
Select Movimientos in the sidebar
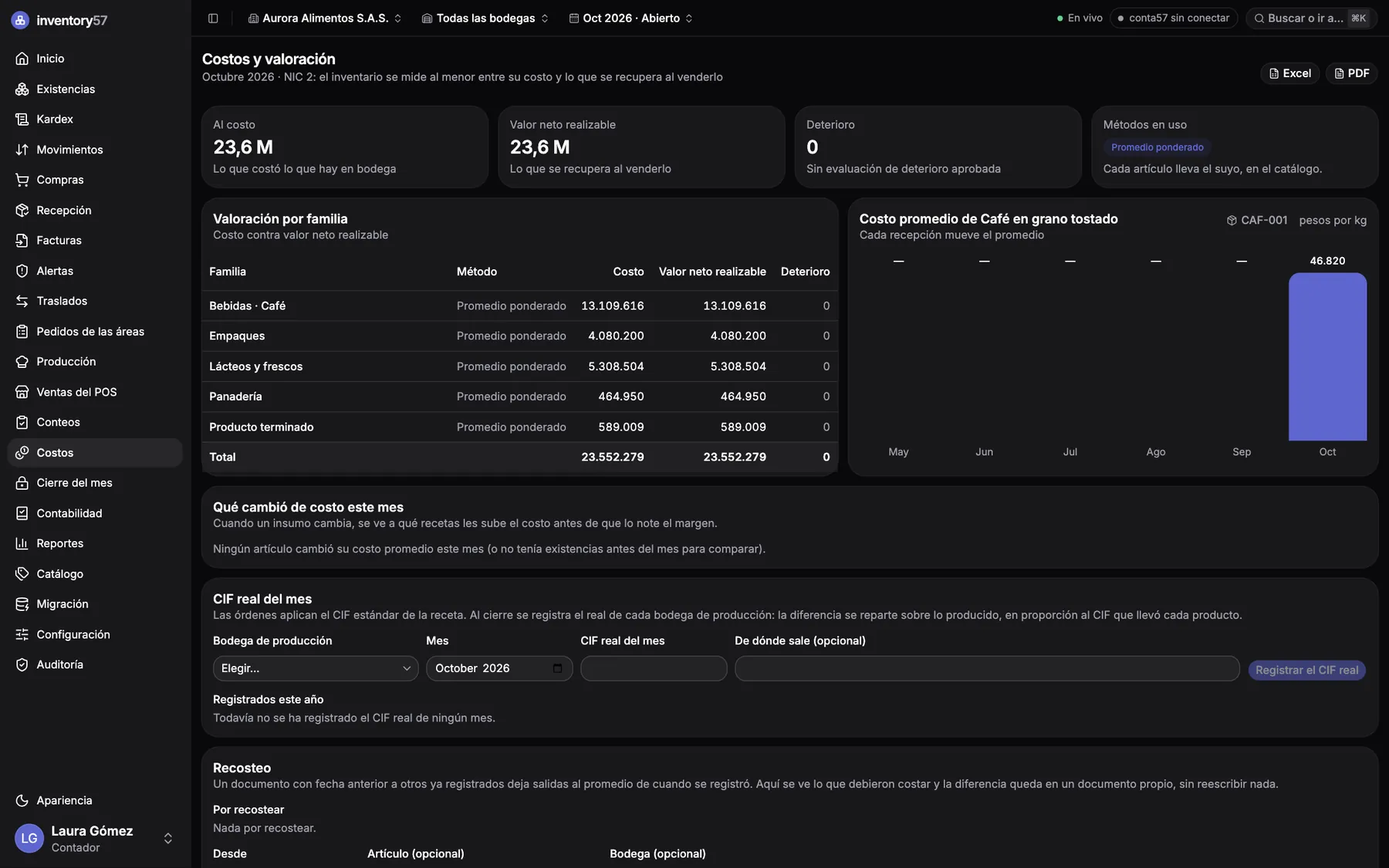coord(95,150)
